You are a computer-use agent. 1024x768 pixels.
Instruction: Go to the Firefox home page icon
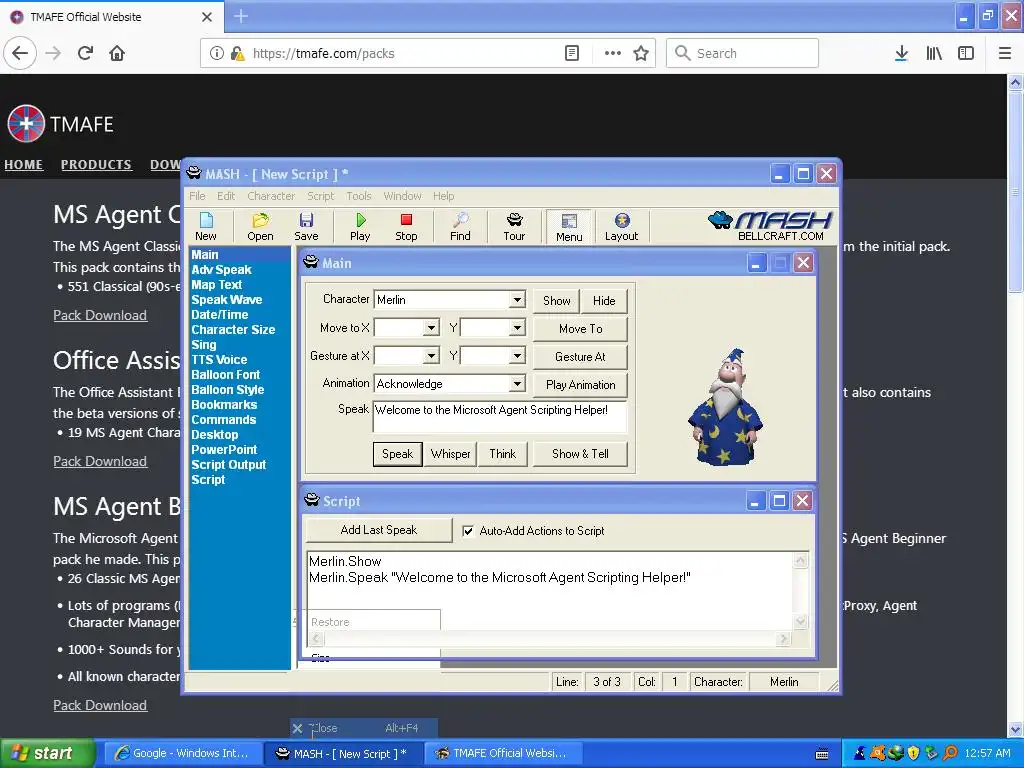coord(117,53)
